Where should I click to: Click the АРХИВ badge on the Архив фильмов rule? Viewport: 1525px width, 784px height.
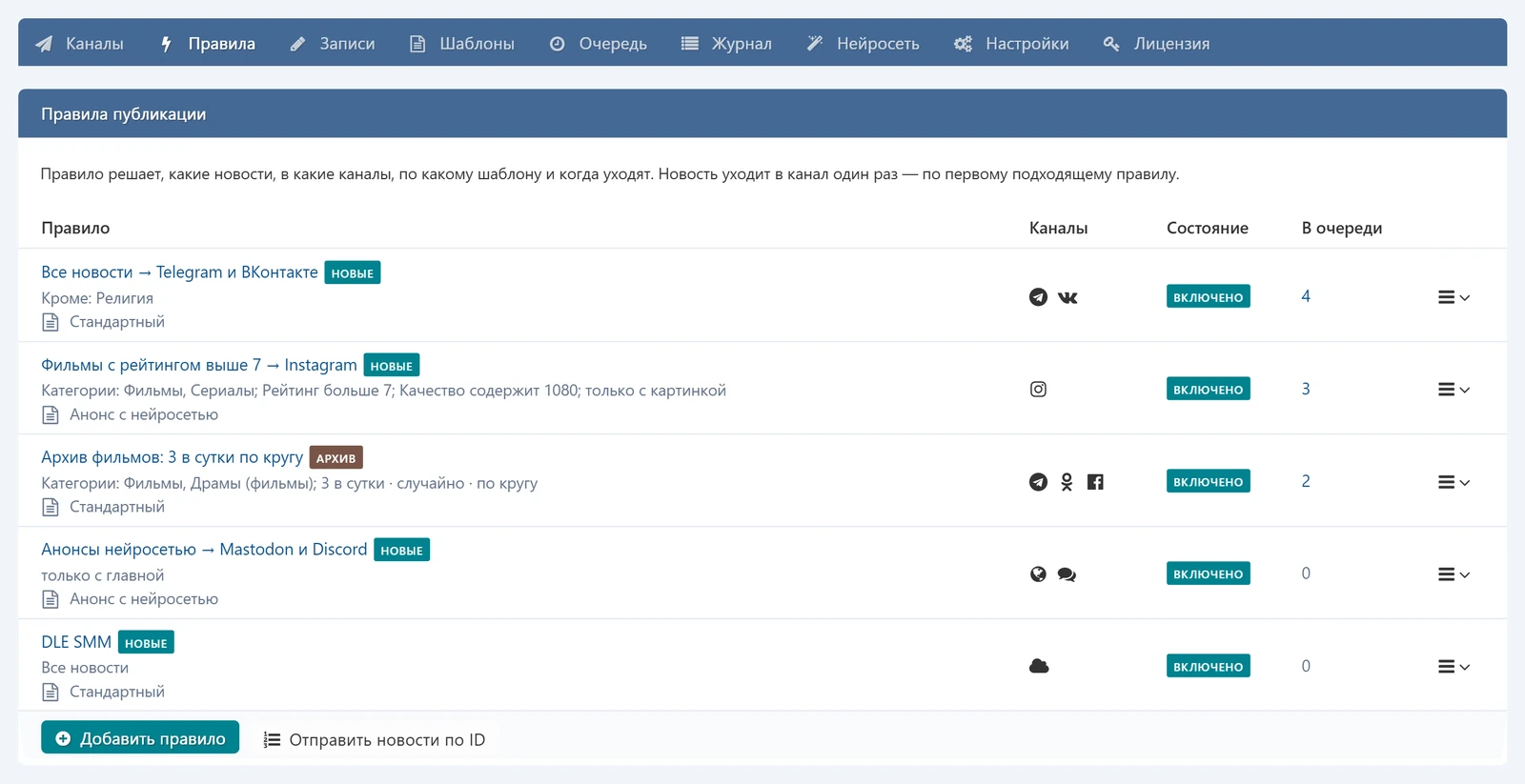pyautogui.click(x=335, y=457)
